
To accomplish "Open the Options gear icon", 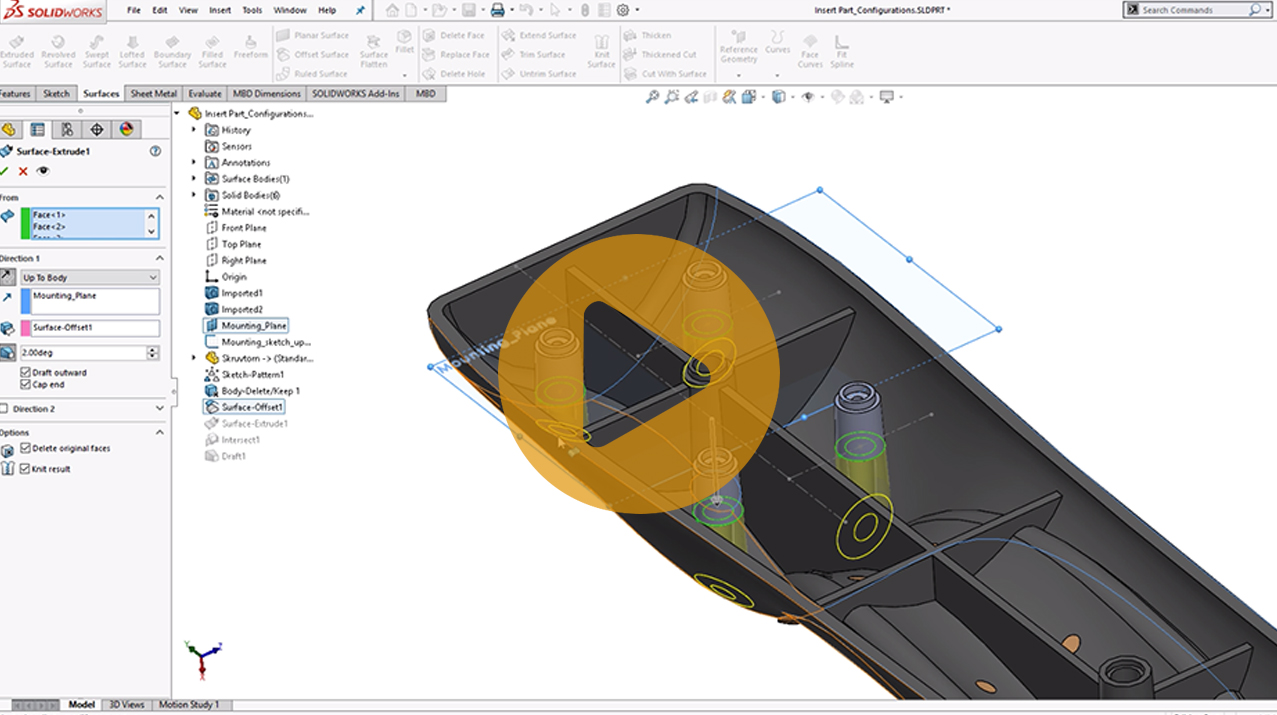I will pyautogui.click(x=623, y=10).
